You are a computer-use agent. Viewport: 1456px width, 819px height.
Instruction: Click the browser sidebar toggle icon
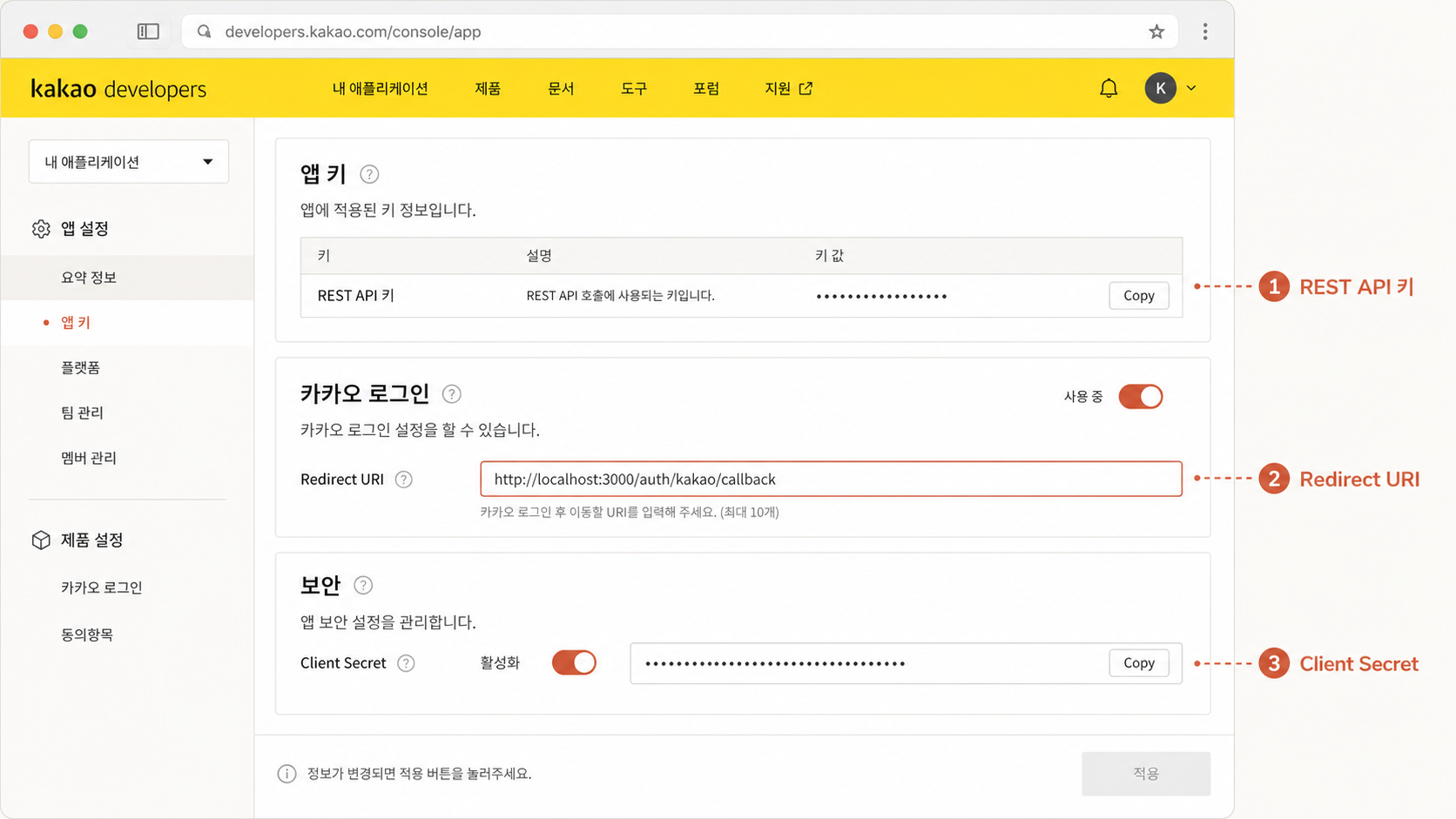[148, 31]
